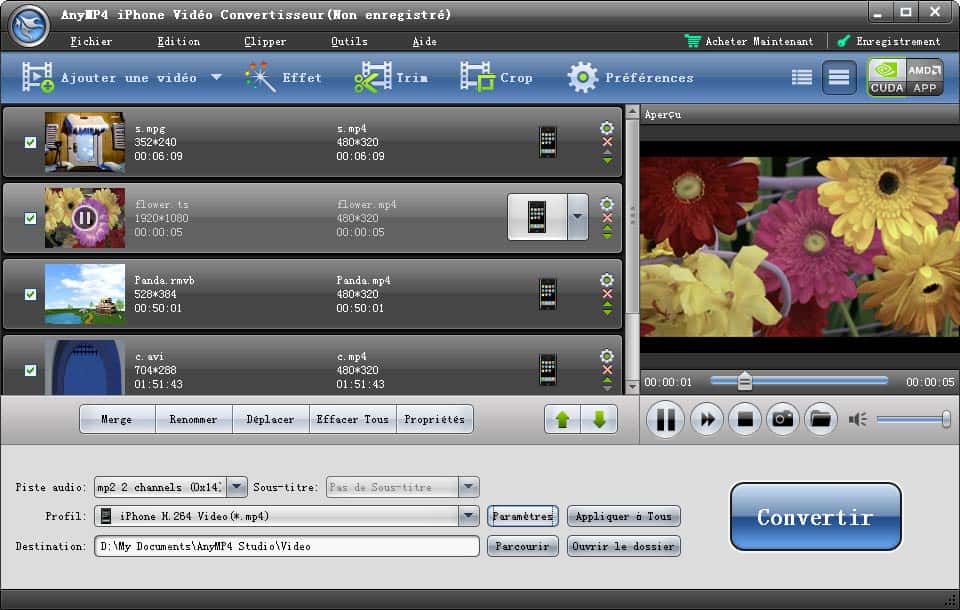The width and height of the screenshot is (960, 610).
Task: Pause the preview playback
Action: click(666, 420)
